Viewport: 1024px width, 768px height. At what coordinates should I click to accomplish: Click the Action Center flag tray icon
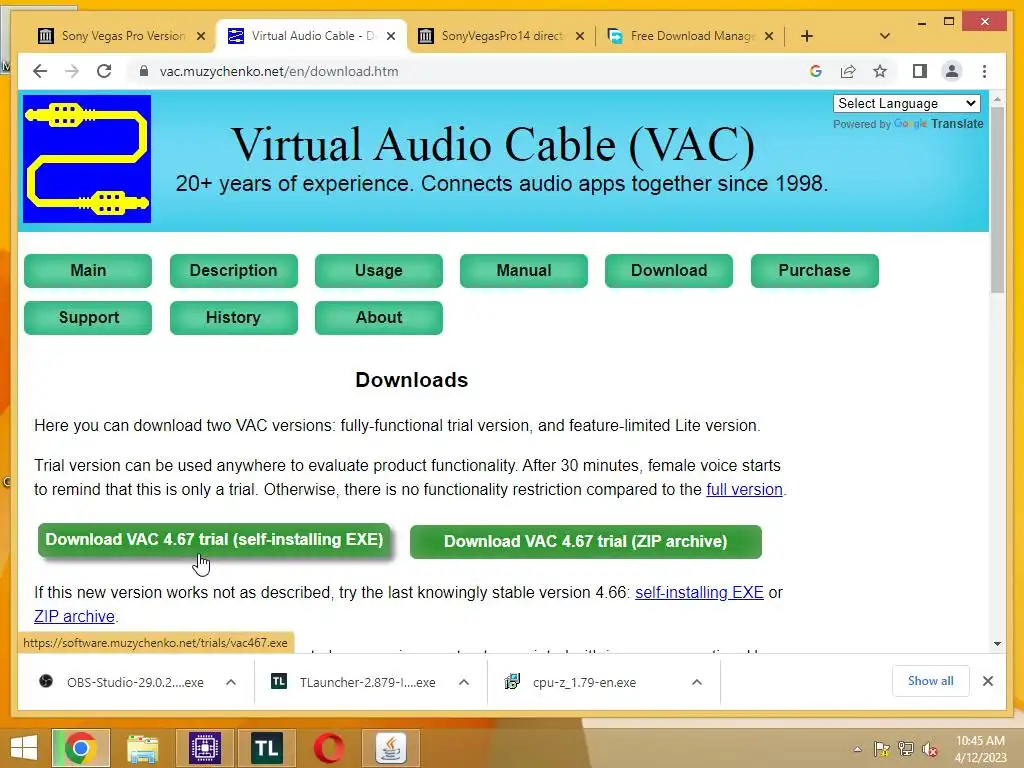[x=882, y=749]
